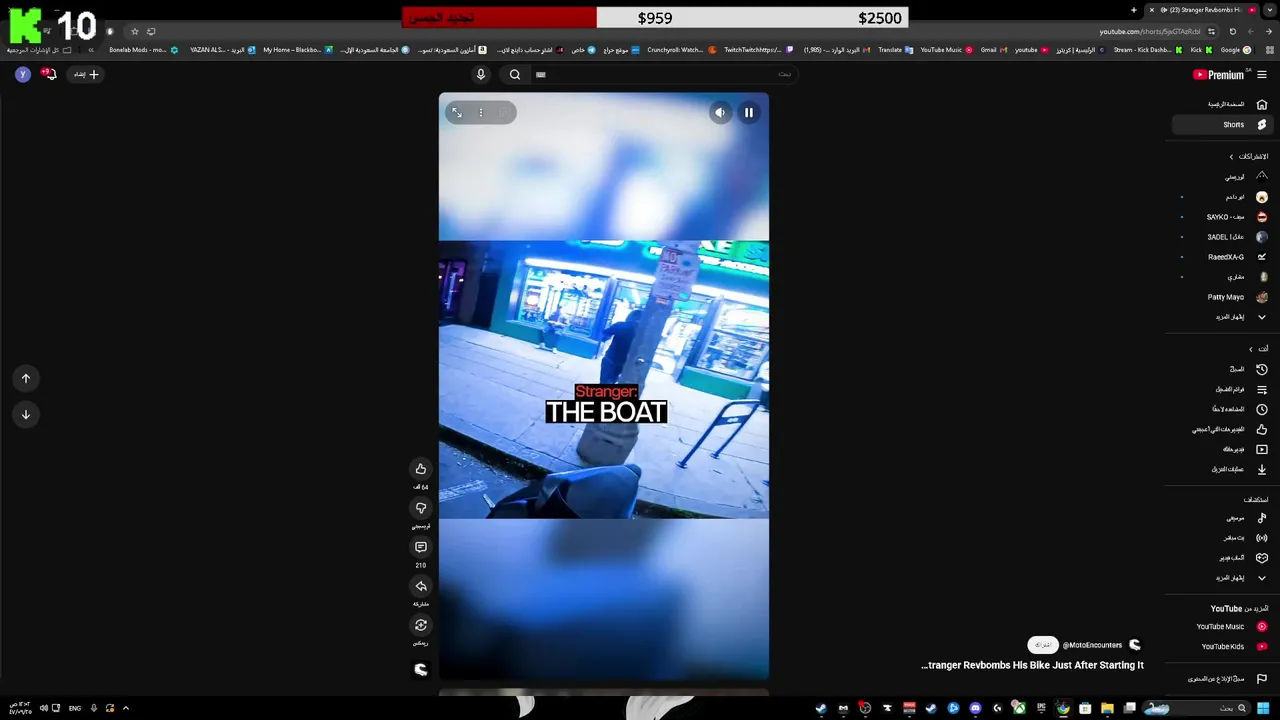Show more bookmarks chevron
This screenshot has height=720, width=1280.
(x=91, y=50)
